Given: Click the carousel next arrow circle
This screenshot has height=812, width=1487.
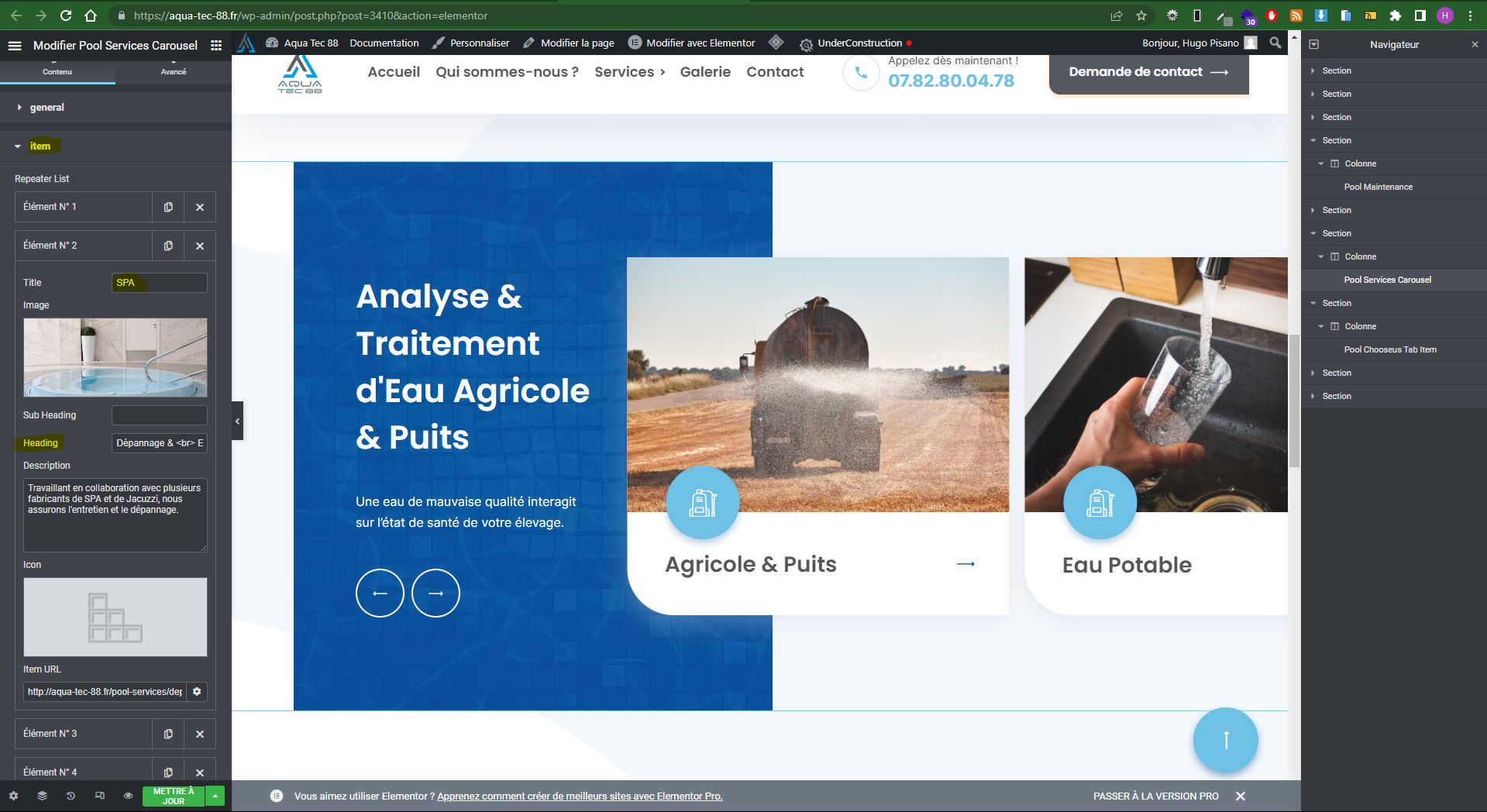Looking at the screenshot, I should tap(435, 594).
